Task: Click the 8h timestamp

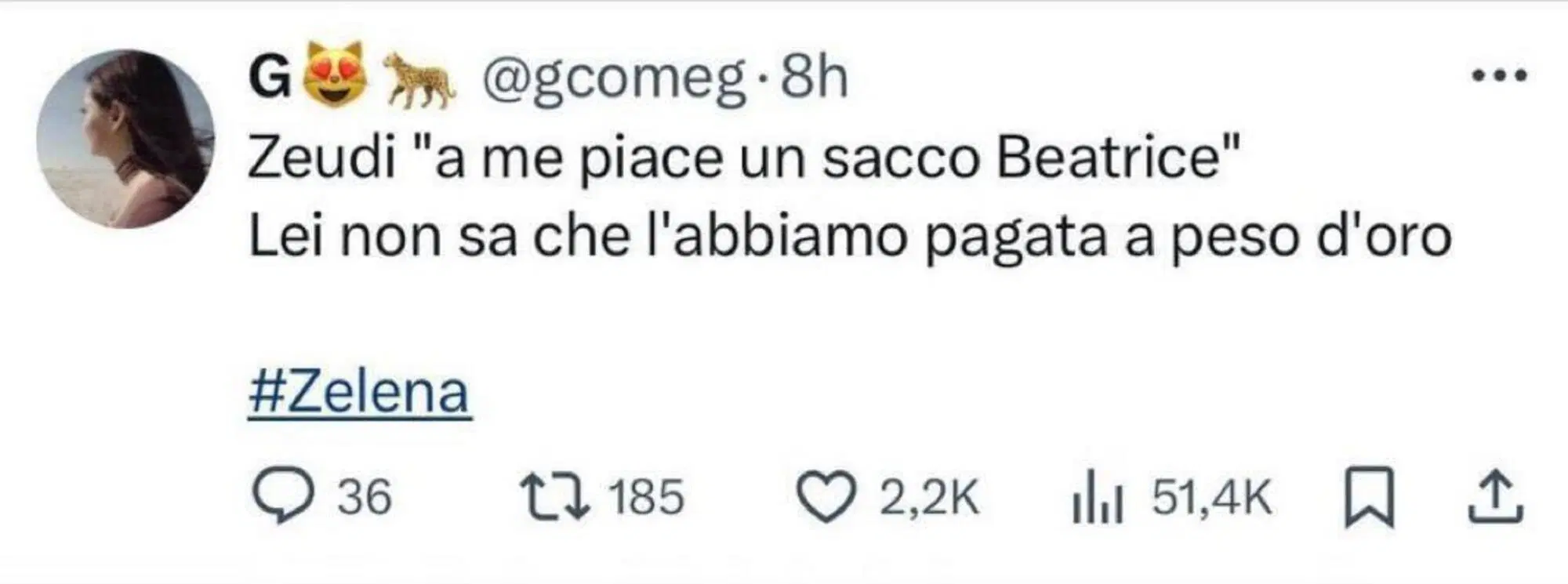Action: click(815, 78)
